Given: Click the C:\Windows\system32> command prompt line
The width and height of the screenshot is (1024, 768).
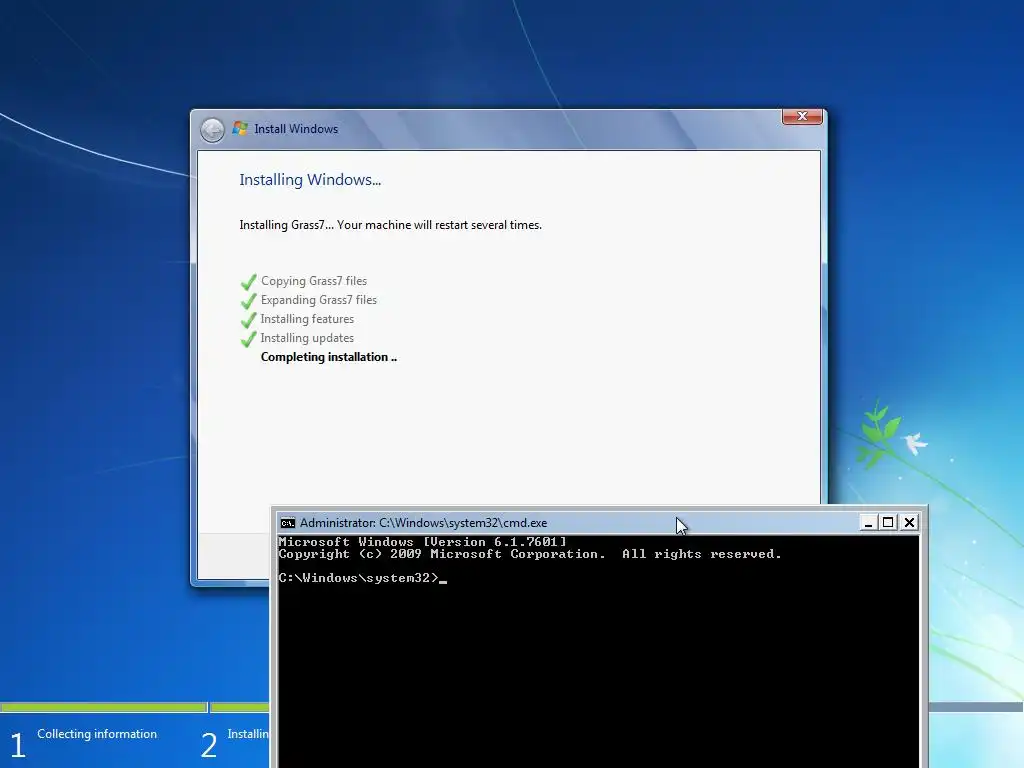Looking at the screenshot, I should click(x=362, y=578).
